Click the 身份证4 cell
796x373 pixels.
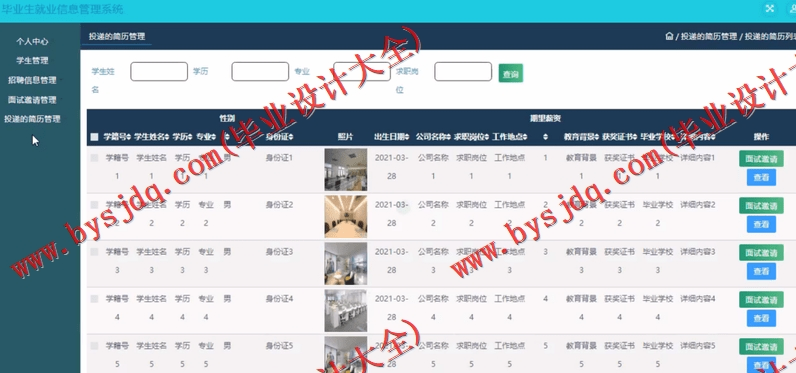[279, 299]
